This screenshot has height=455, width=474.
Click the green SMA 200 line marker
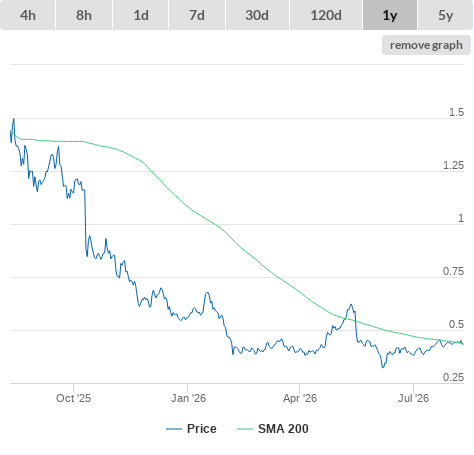pyautogui.click(x=245, y=429)
